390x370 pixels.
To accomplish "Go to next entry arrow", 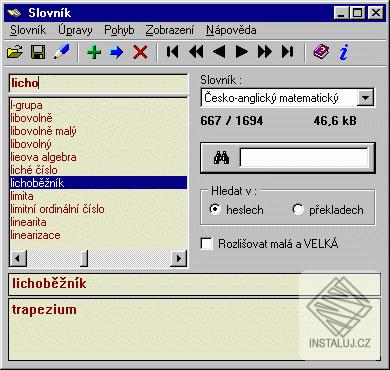I will [x=242, y=52].
